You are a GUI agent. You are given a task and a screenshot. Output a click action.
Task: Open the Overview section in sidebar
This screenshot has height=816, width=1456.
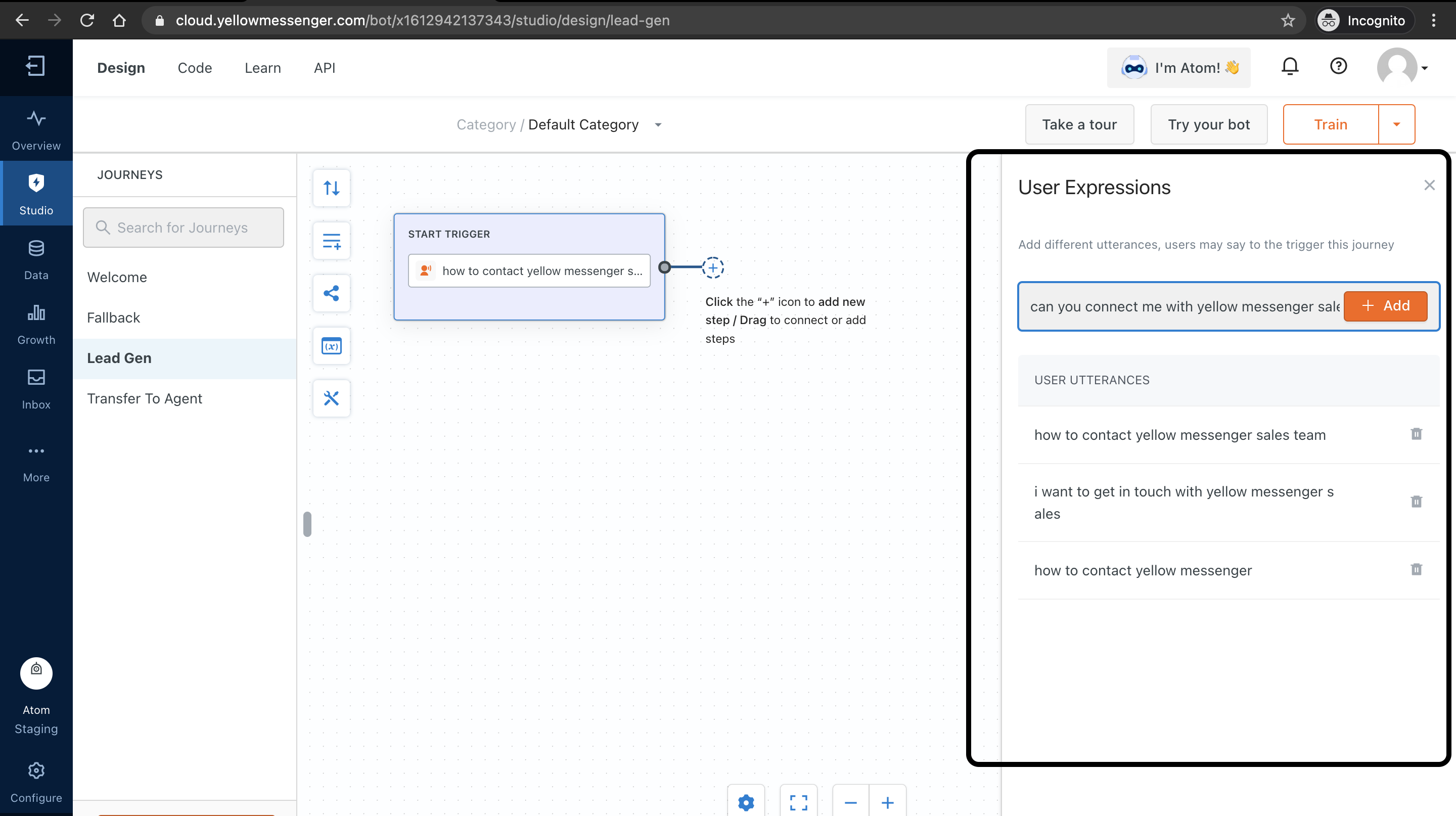(x=36, y=130)
